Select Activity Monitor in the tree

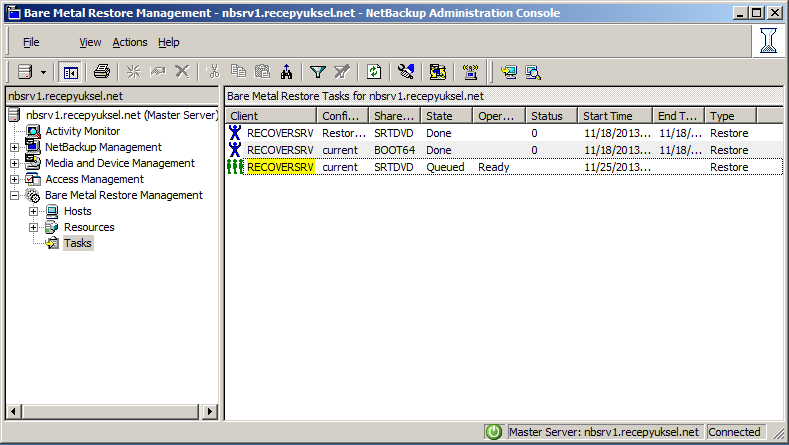(83, 131)
